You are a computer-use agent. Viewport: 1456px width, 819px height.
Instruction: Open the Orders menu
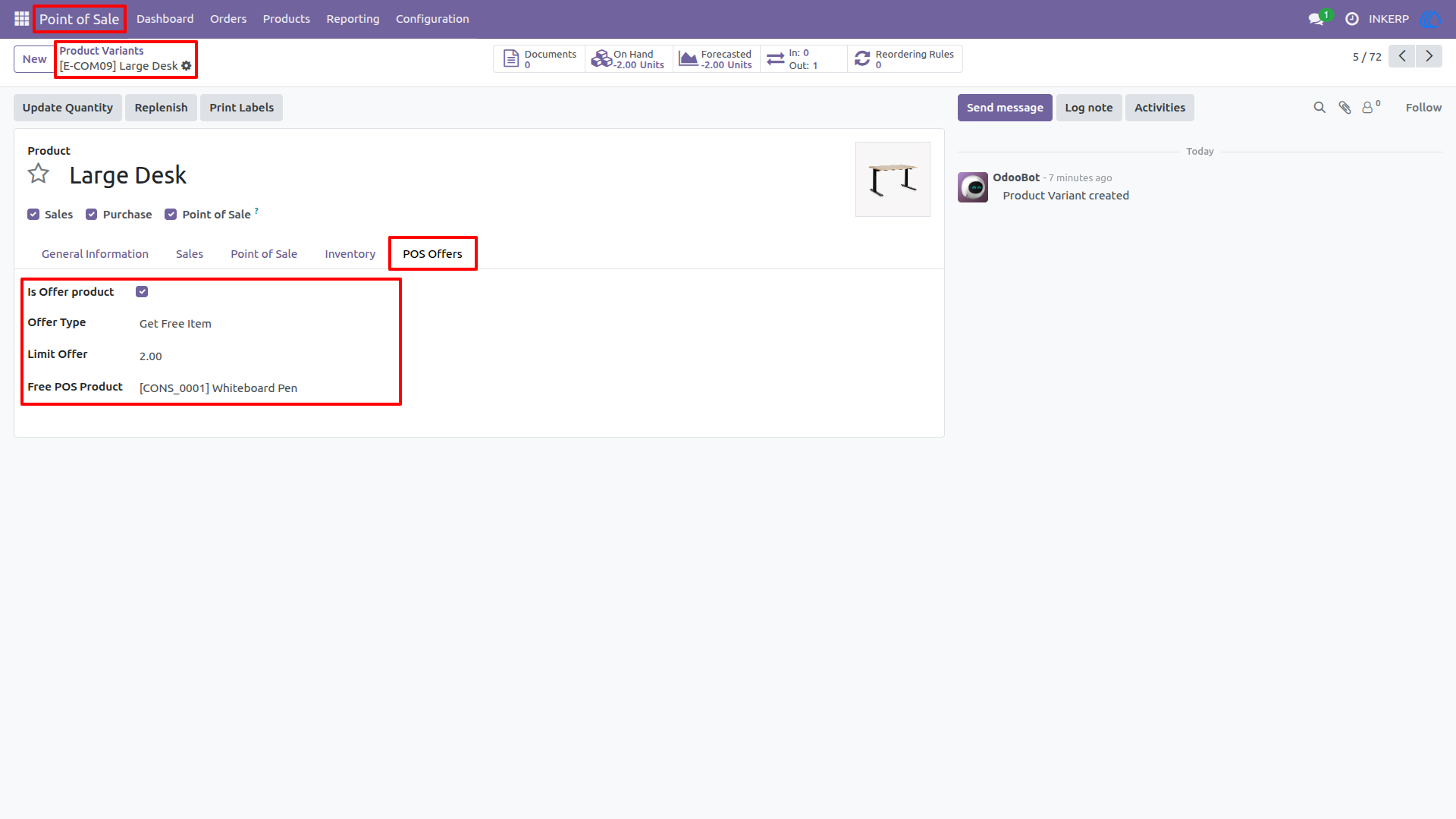[x=228, y=19]
